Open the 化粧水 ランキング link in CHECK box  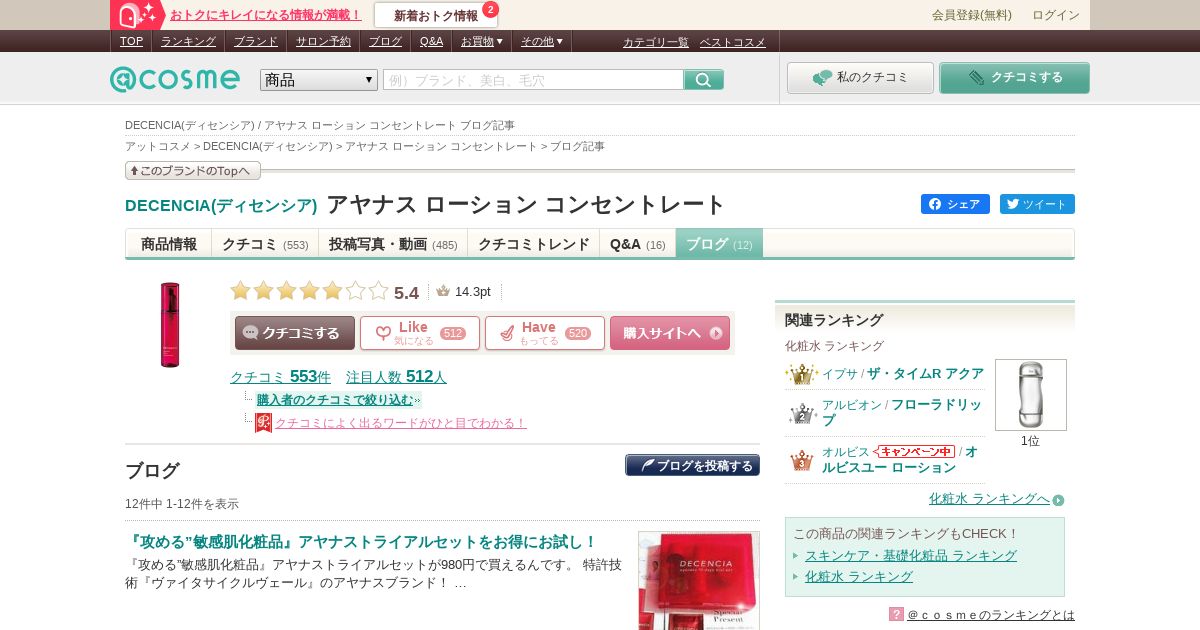(x=859, y=576)
